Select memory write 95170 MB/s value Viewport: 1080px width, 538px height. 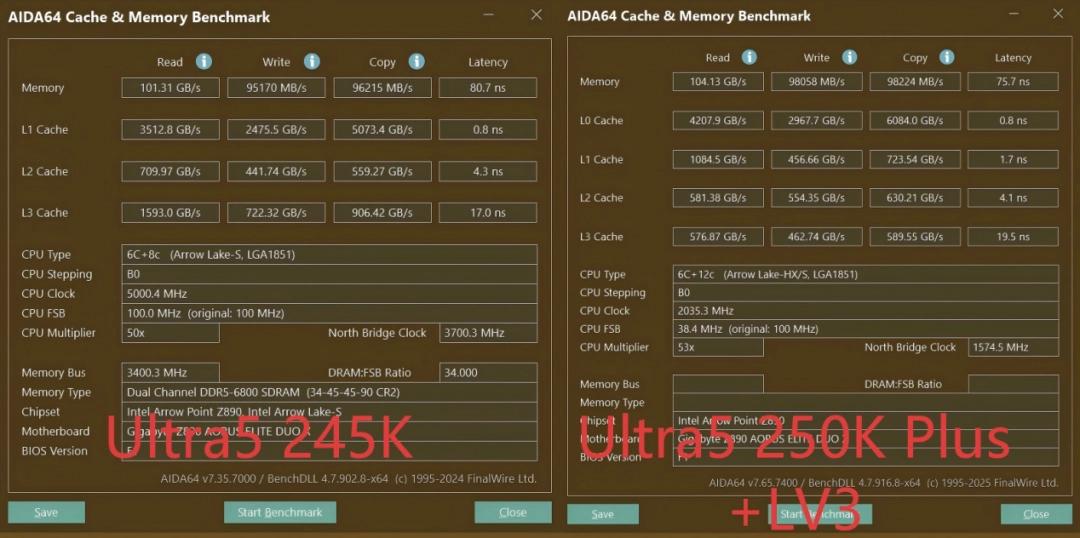click(x=277, y=87)
